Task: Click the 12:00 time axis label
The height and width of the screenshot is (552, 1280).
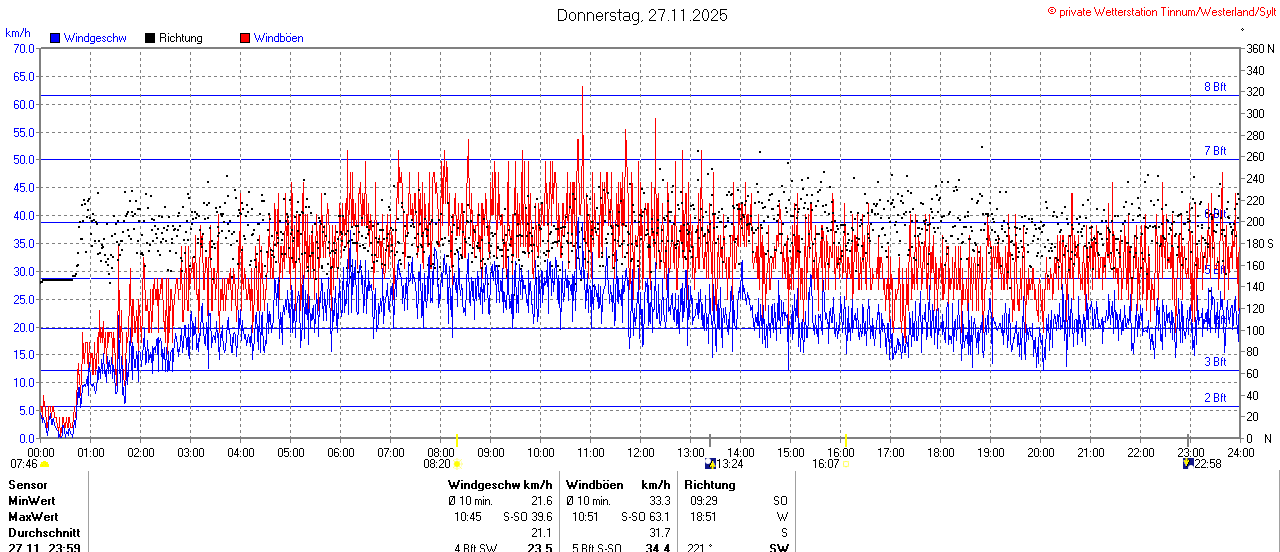Action: click(x=640, y=452)
